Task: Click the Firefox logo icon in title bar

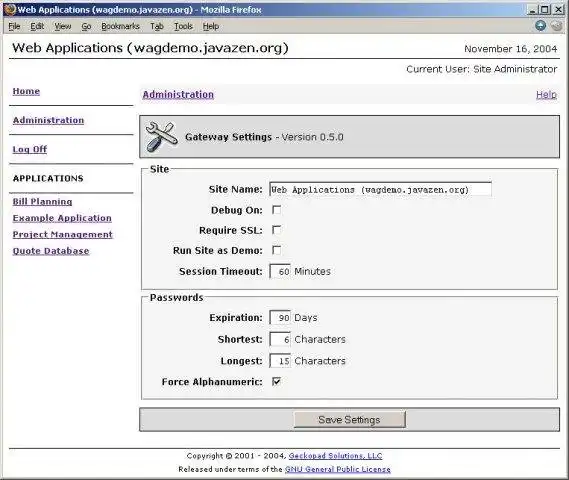Action: 10,9
